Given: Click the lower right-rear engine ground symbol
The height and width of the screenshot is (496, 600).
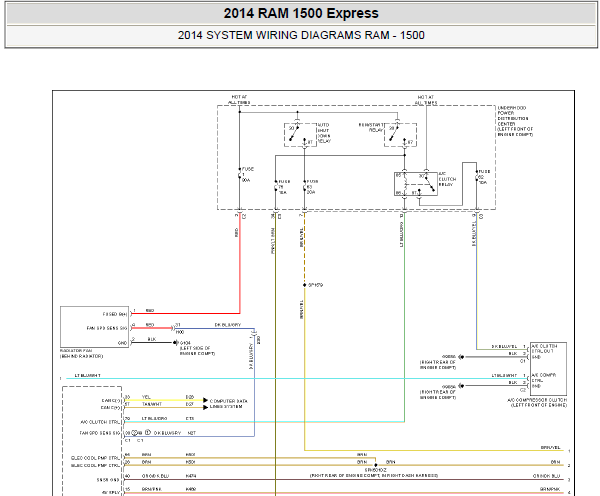Looking at the screenshot, I should [x=461, y=386].
